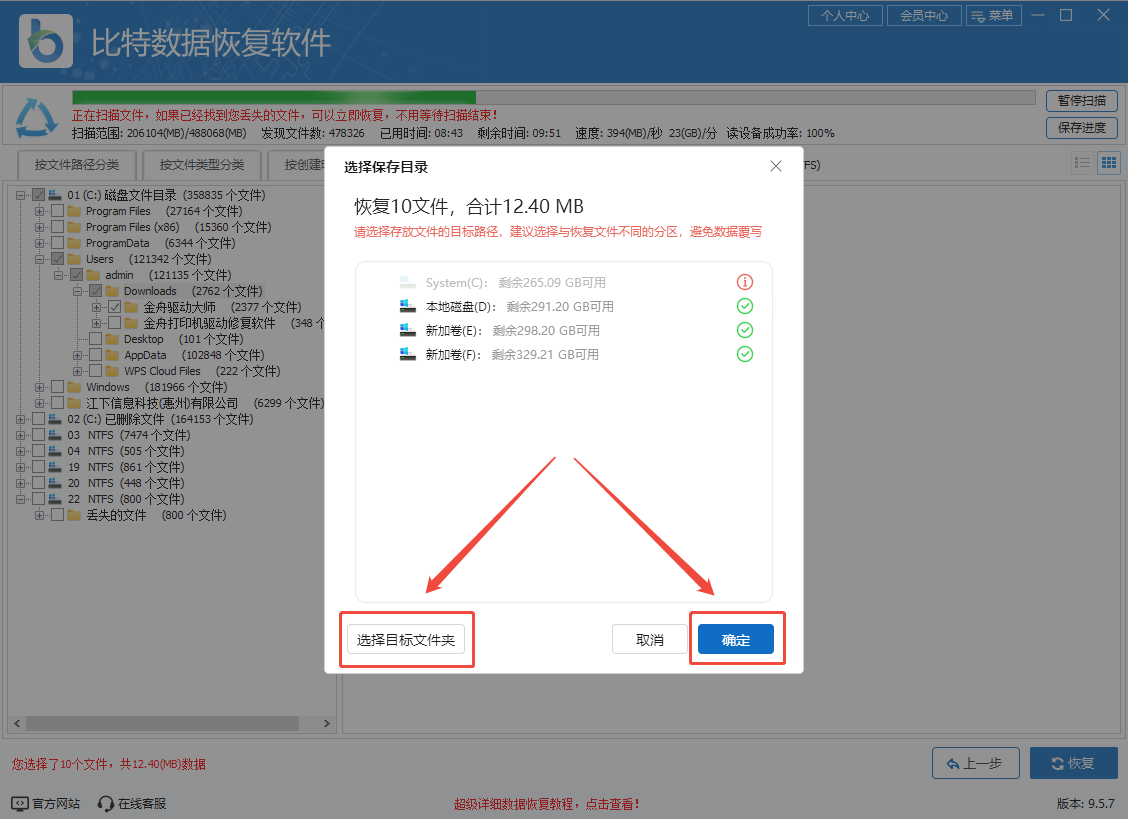Click the WPS Cloud Files folder icon
Viewport: 1128px width, 819px height.
(112, 371)
